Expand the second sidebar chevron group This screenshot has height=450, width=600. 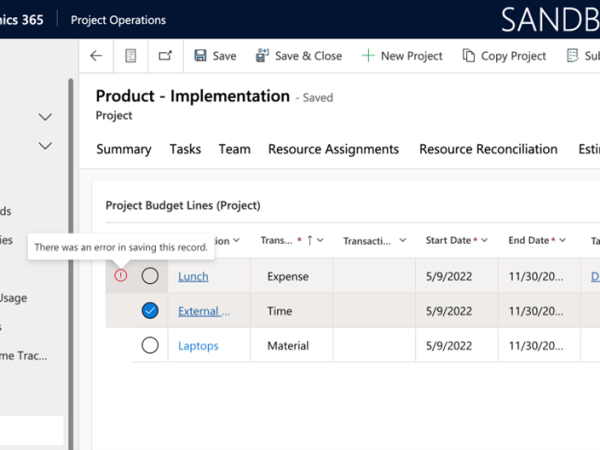pyautogui.click(x=45, y=146)
